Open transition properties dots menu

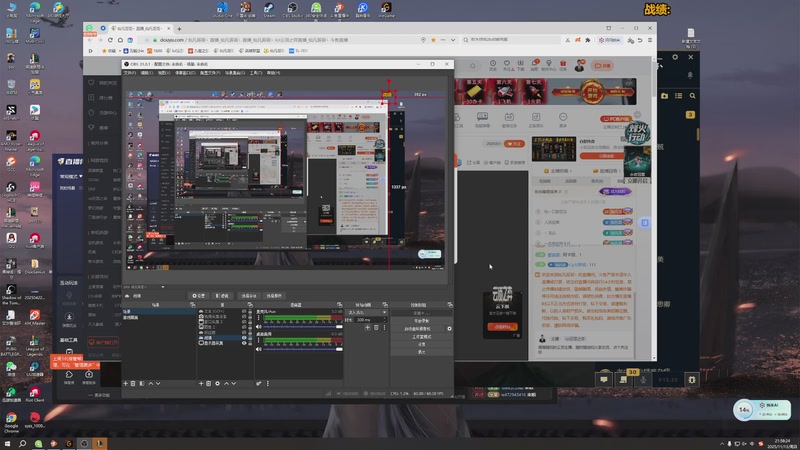click(x=385, y=328)
